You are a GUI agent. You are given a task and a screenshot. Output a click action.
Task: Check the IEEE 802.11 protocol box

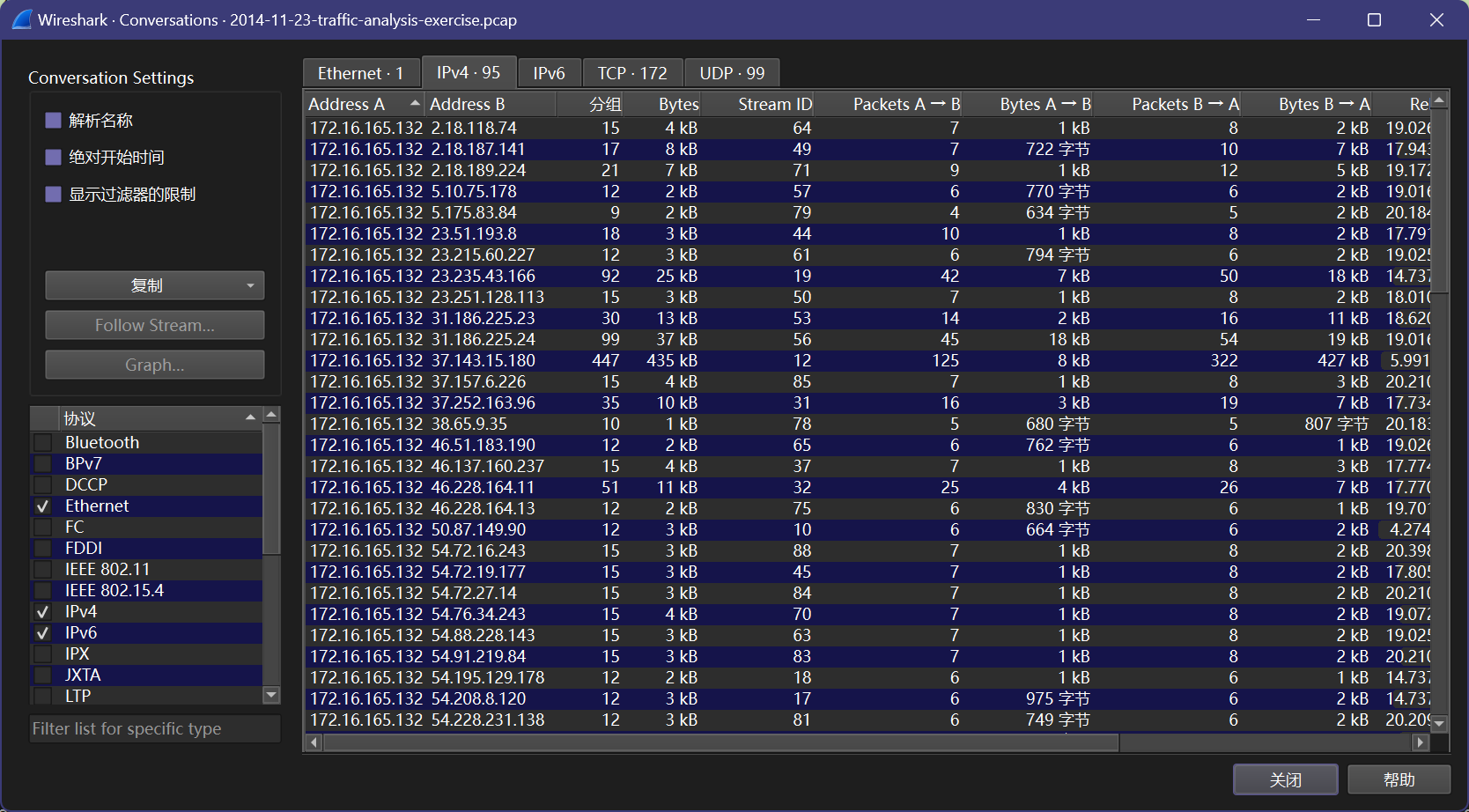click(42, 569)
